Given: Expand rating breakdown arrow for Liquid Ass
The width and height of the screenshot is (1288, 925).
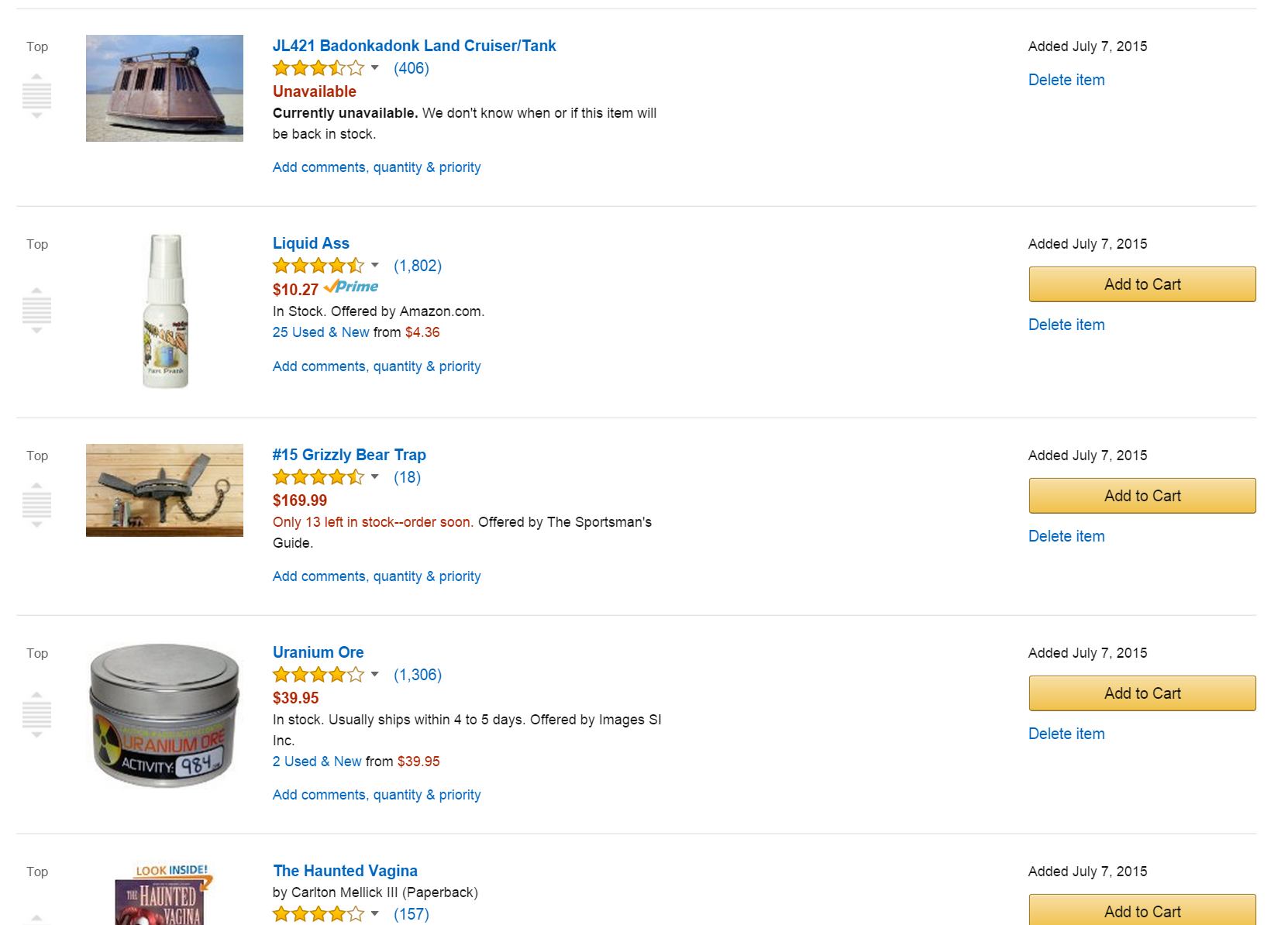Looking at the screenshot, I should point(375,266).
